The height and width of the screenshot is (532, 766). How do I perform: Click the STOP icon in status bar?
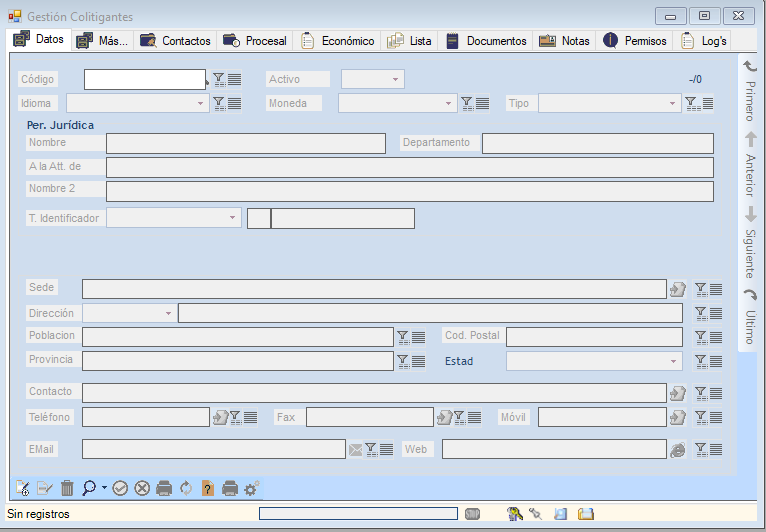[472, 514]
